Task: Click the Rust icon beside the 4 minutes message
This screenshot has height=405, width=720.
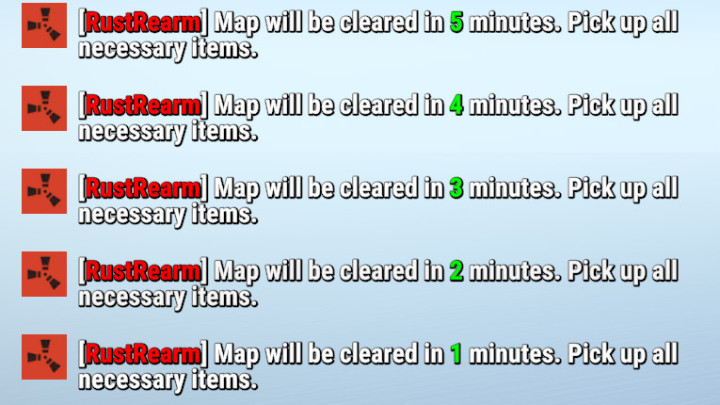Action: pyautogui.click(x=44, y=108)
